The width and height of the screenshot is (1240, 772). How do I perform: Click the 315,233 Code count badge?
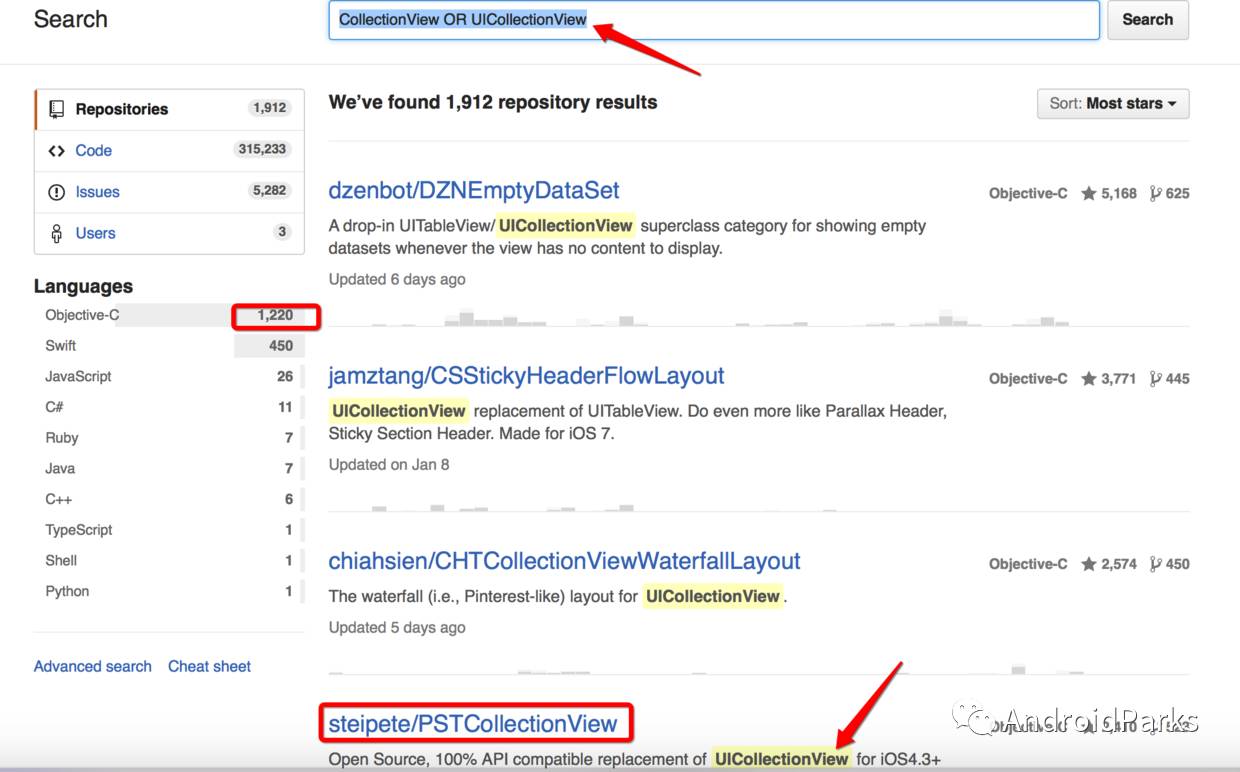(x=262, y=149)
